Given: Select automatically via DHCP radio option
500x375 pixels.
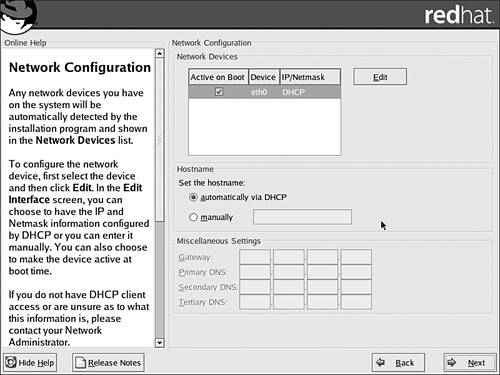Looking at the screenshot, I should 193,197.
